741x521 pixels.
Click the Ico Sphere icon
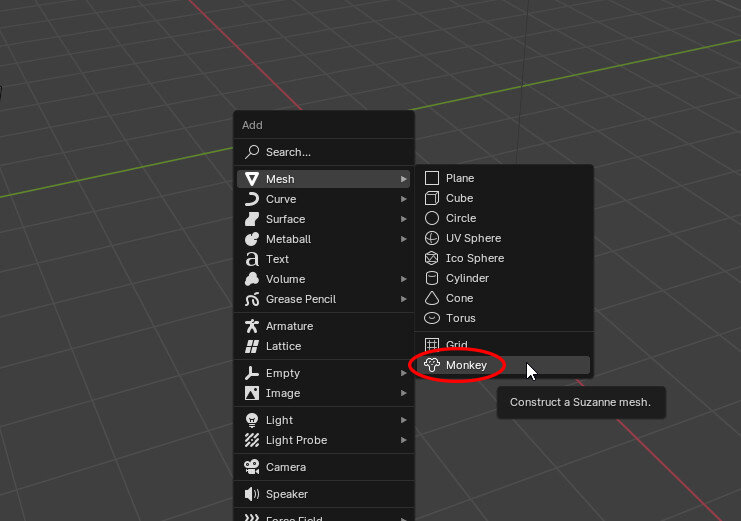pyautogui.click(x=431, y=258)
